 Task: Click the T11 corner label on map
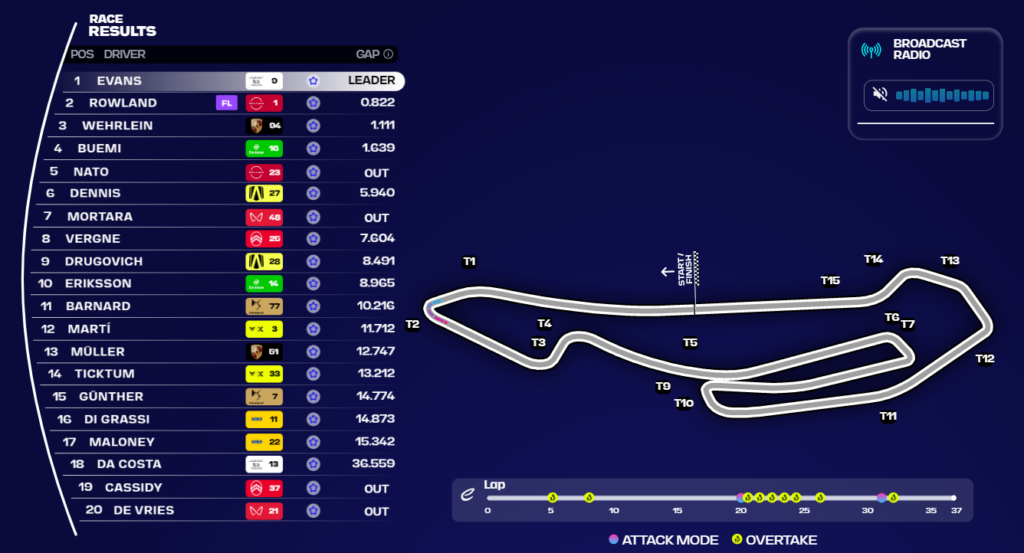pos(888,416)
